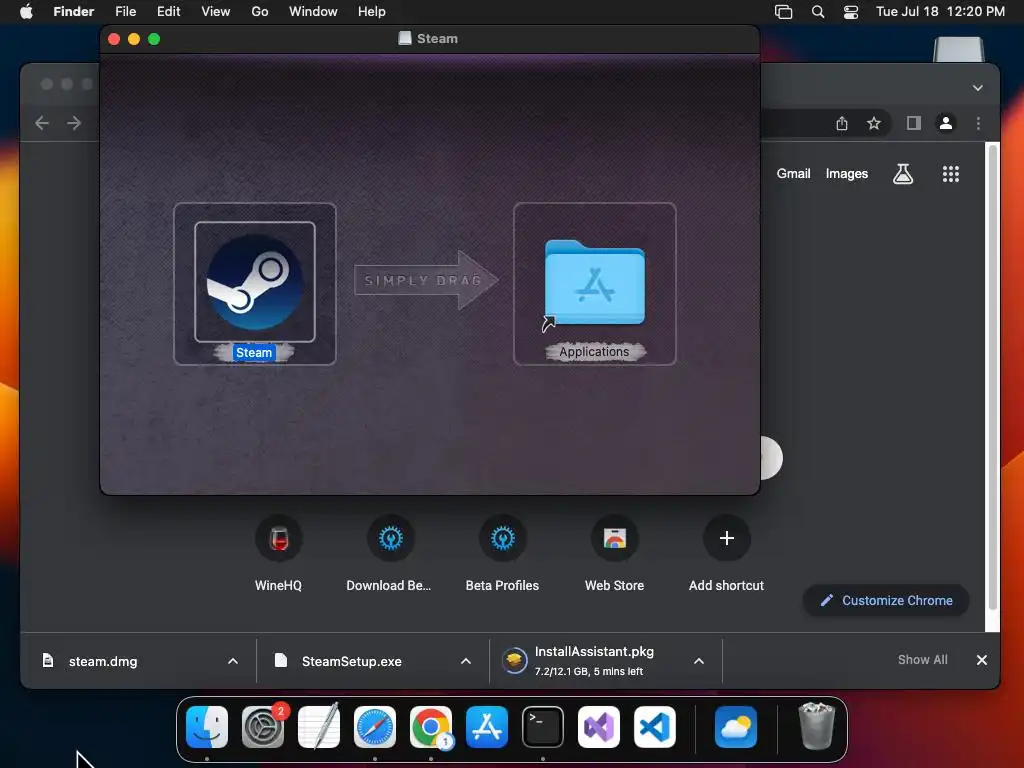
Task: Open Download Be... shortcut tile
Action: (x=391, y=552)
